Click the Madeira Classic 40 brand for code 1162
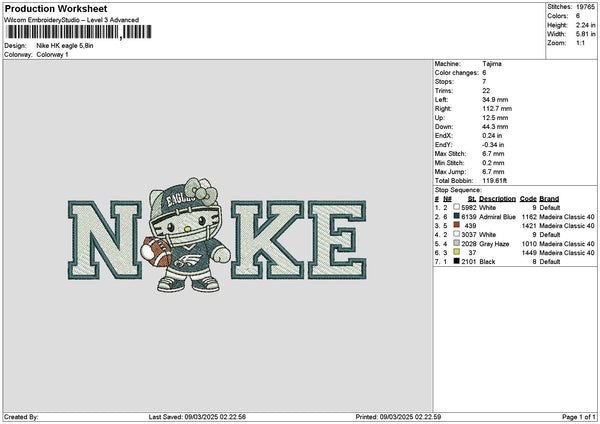 [567, 217]
